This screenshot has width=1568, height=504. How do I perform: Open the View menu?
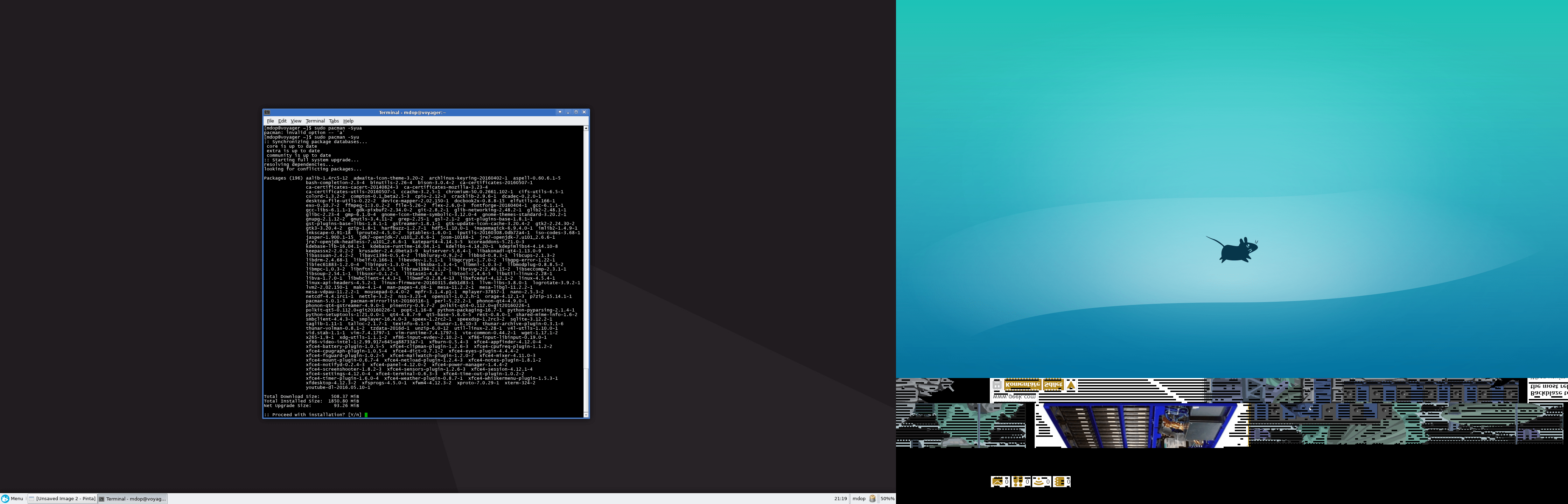coord(296,121)
